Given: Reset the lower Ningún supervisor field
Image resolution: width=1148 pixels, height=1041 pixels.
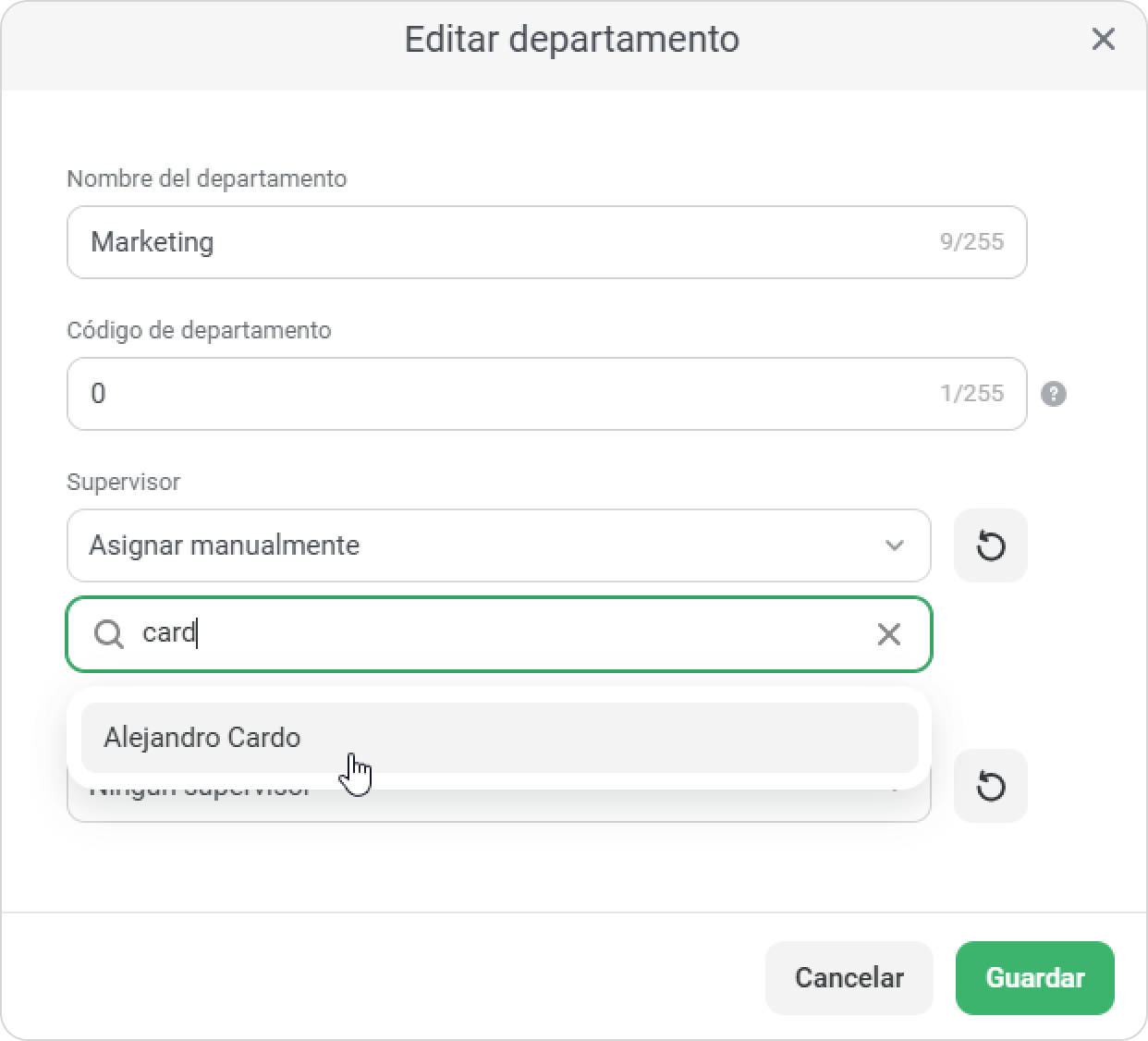Looking at the screenshot, I should pos(991,786).
